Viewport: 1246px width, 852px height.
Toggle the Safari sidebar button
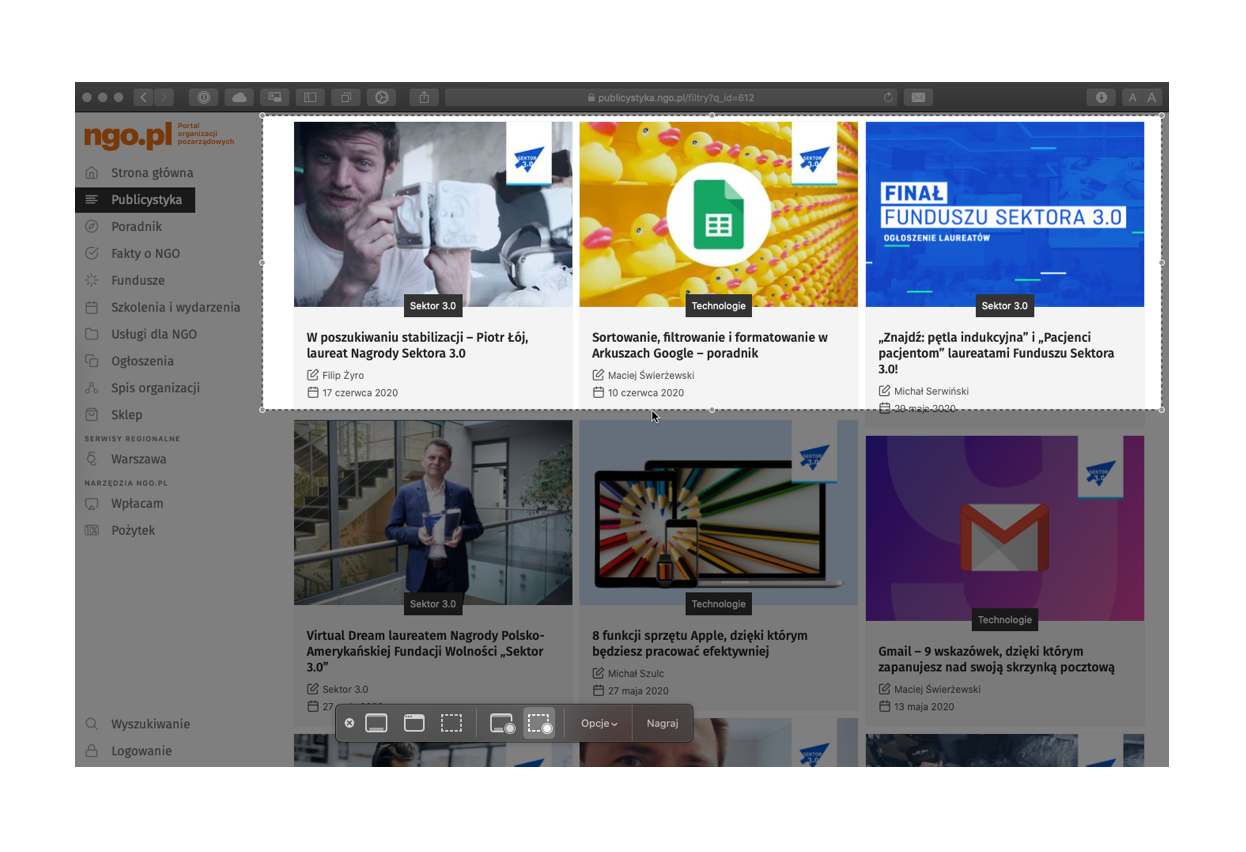(x=310, y=97)
